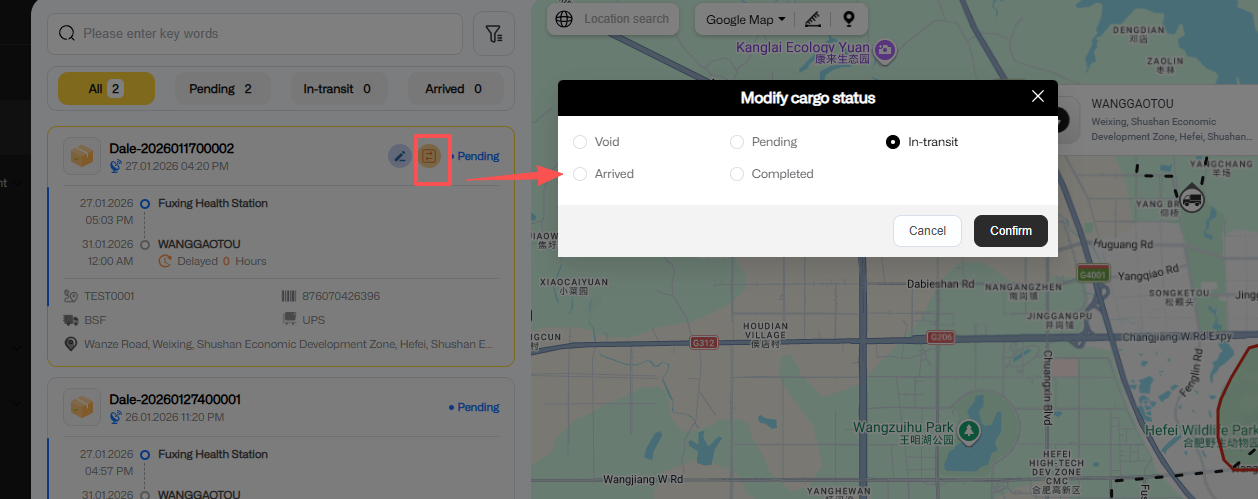
Task: Confirm the cargo status change
Action: (1010, 231)
